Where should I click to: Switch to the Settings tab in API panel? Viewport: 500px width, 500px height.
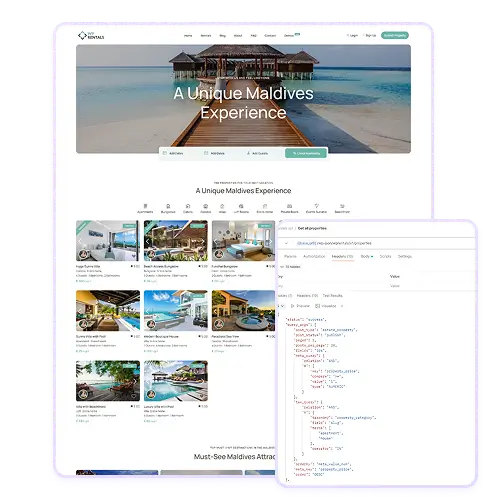405,256
